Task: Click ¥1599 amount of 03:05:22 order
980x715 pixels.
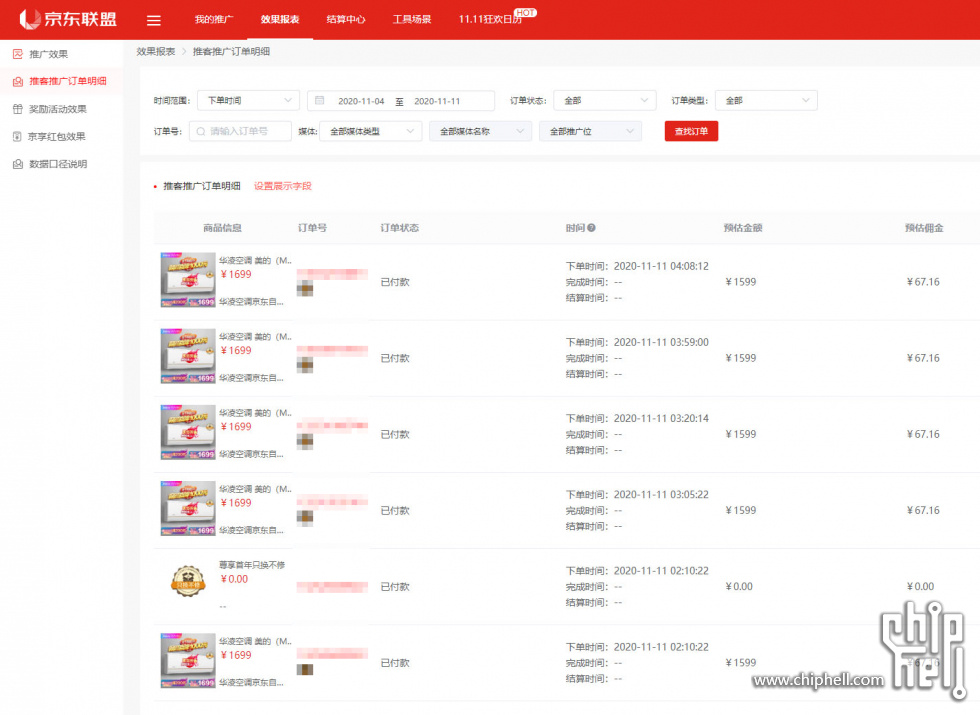Action: [741, 511]
